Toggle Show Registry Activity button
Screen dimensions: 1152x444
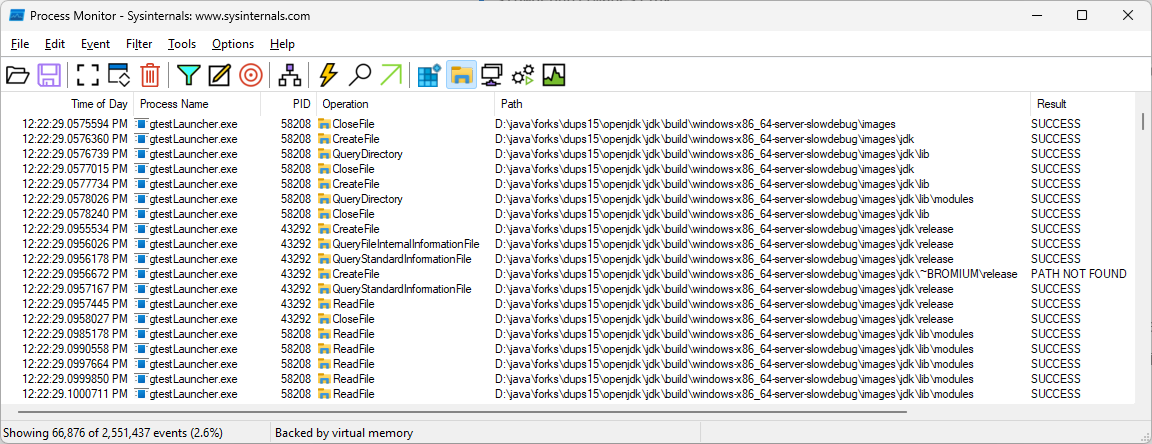pos(429,75)
